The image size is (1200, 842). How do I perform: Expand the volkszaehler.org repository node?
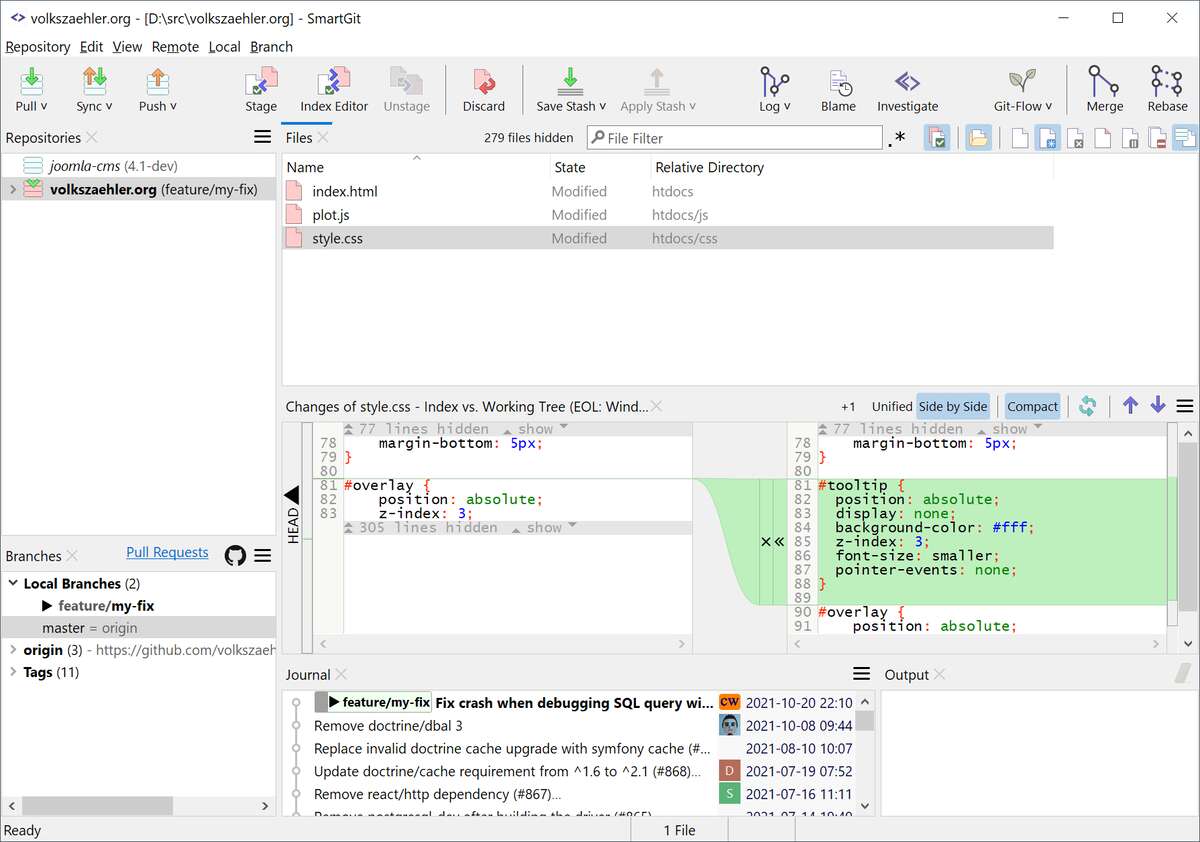[12, 189]
